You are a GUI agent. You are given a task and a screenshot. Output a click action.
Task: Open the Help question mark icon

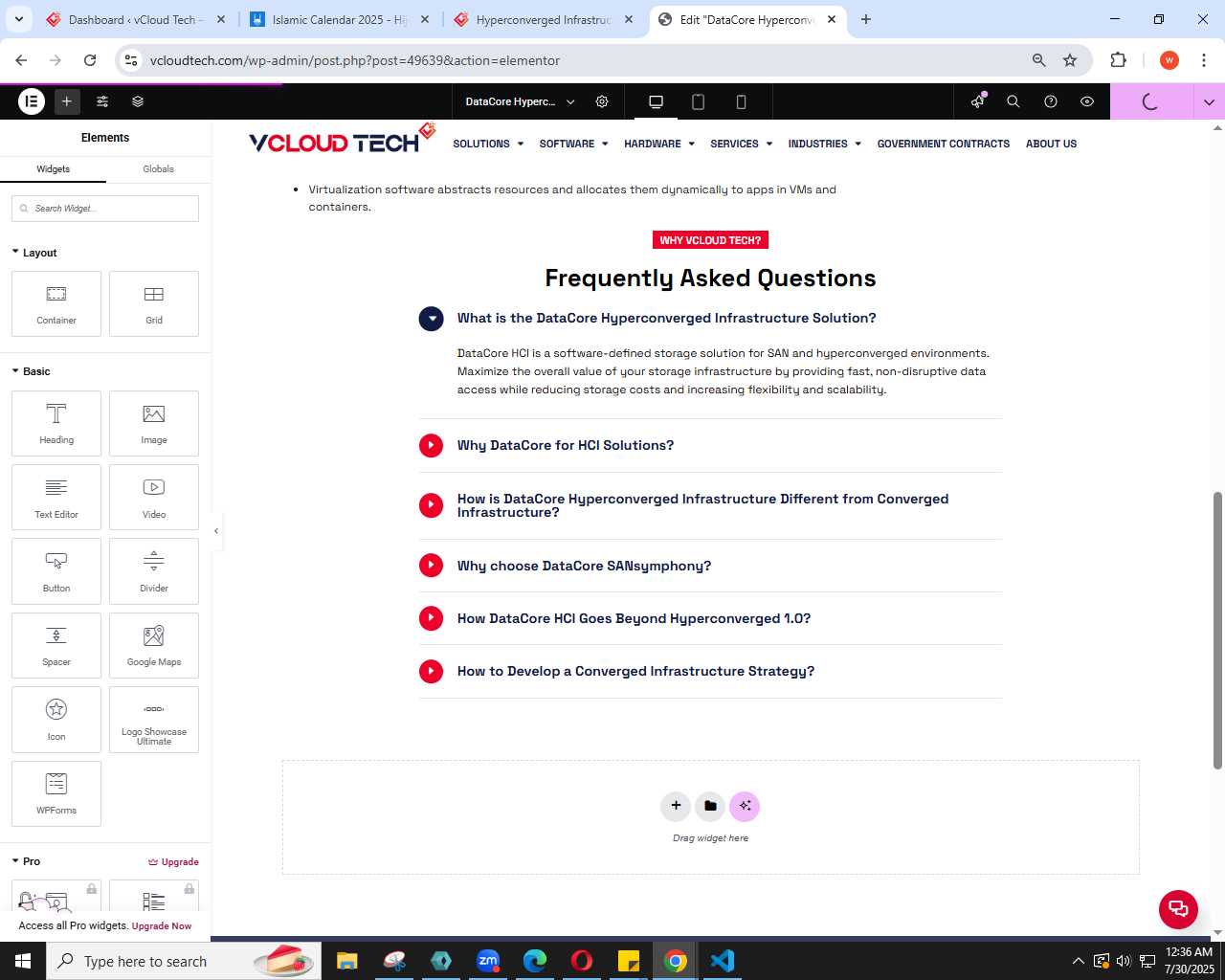pyautogui.click(x=1051, y=101)
